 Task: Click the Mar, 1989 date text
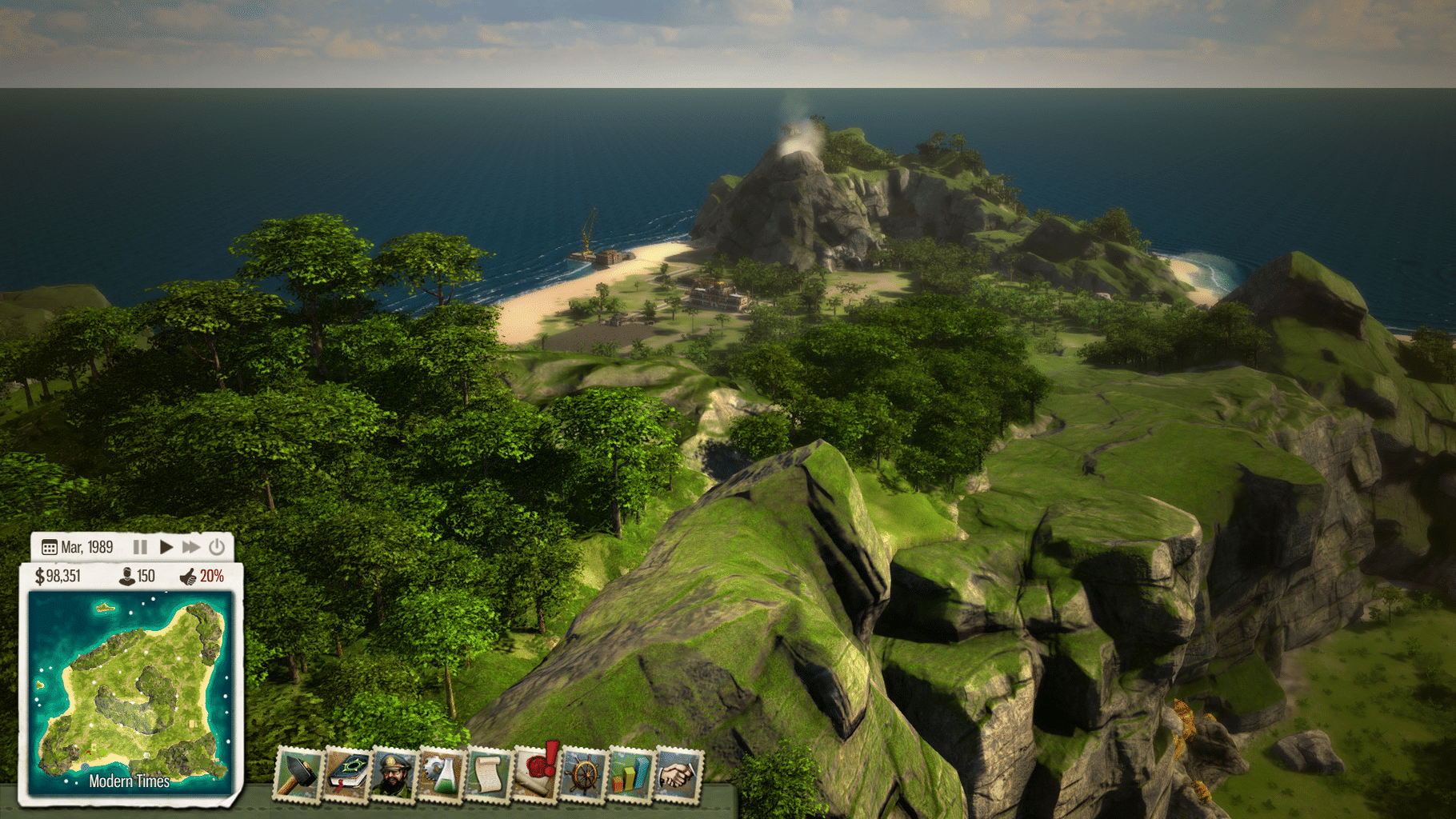pyautogui.click(x=87, y=547)
